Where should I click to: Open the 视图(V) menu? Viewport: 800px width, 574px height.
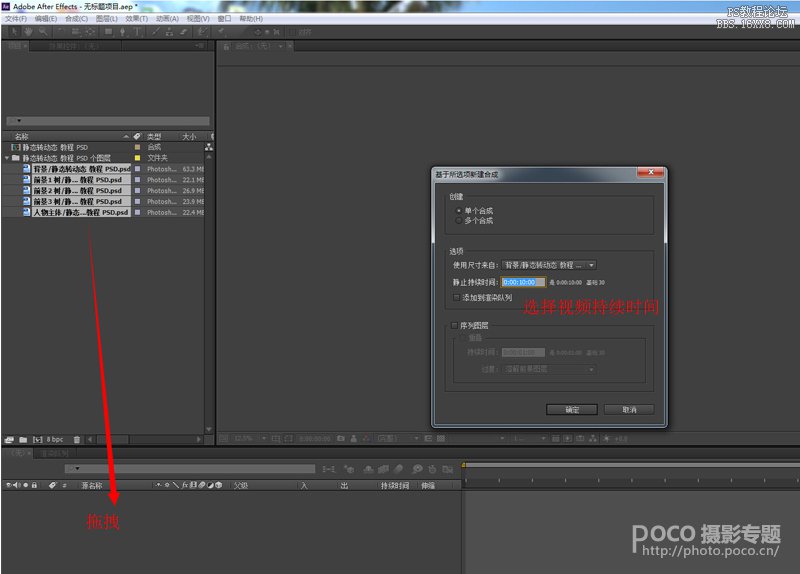click(198, 19)
